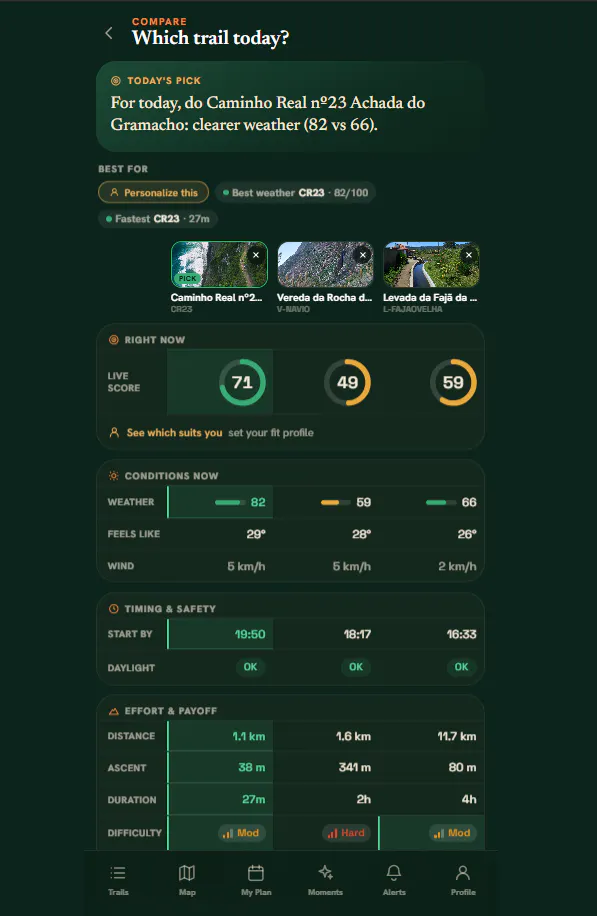Click start by time 16:33

[x=461, y=634]
